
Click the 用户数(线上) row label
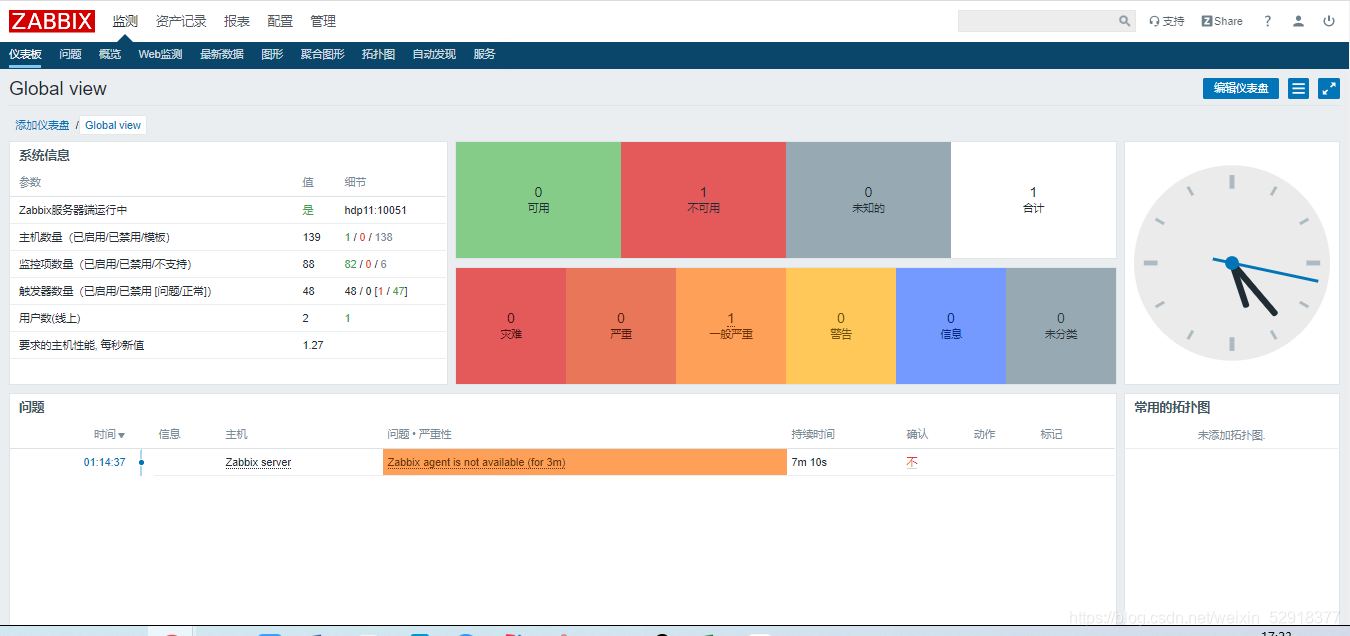50,318
